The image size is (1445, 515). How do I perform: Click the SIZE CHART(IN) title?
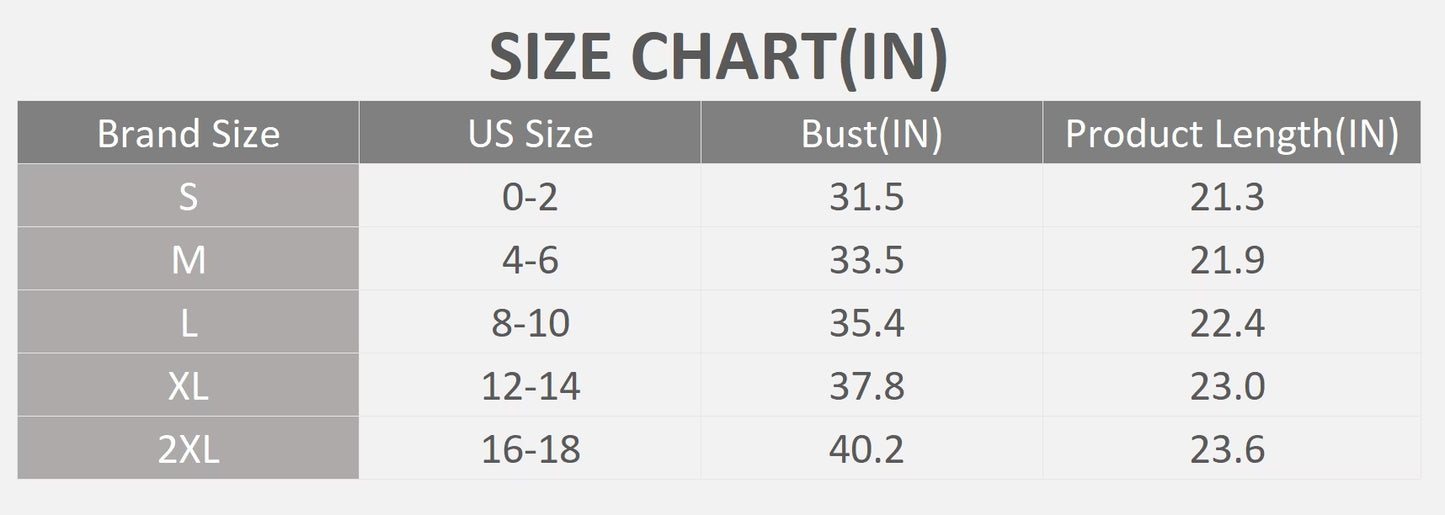pos(718,57)
